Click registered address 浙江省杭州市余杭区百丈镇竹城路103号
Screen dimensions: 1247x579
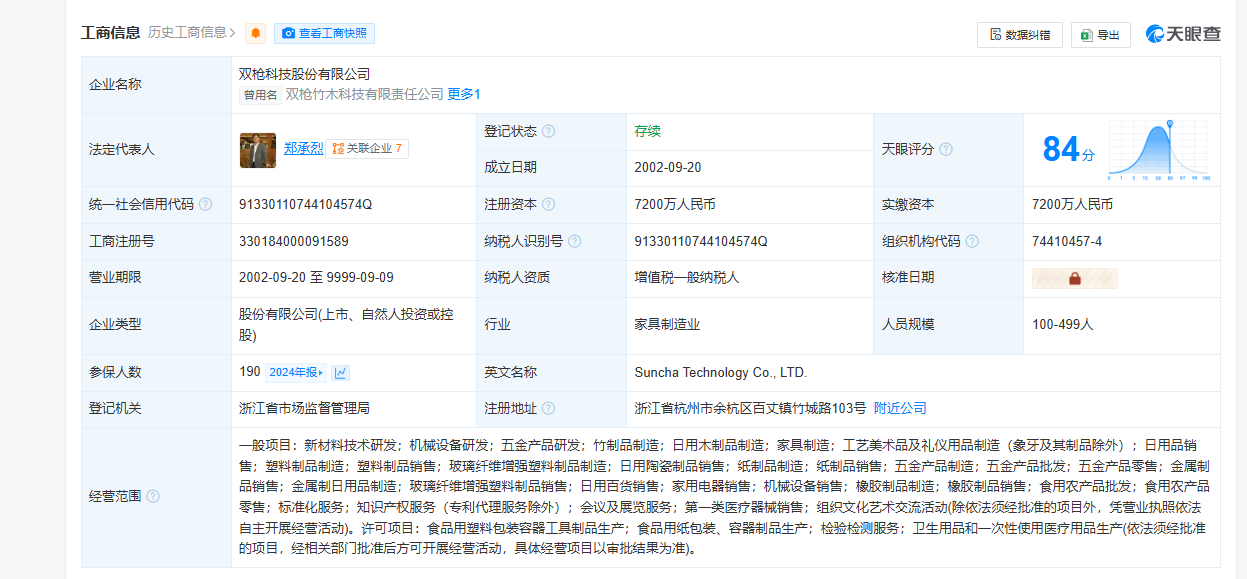pyautogui.click(x=750, y=408)
